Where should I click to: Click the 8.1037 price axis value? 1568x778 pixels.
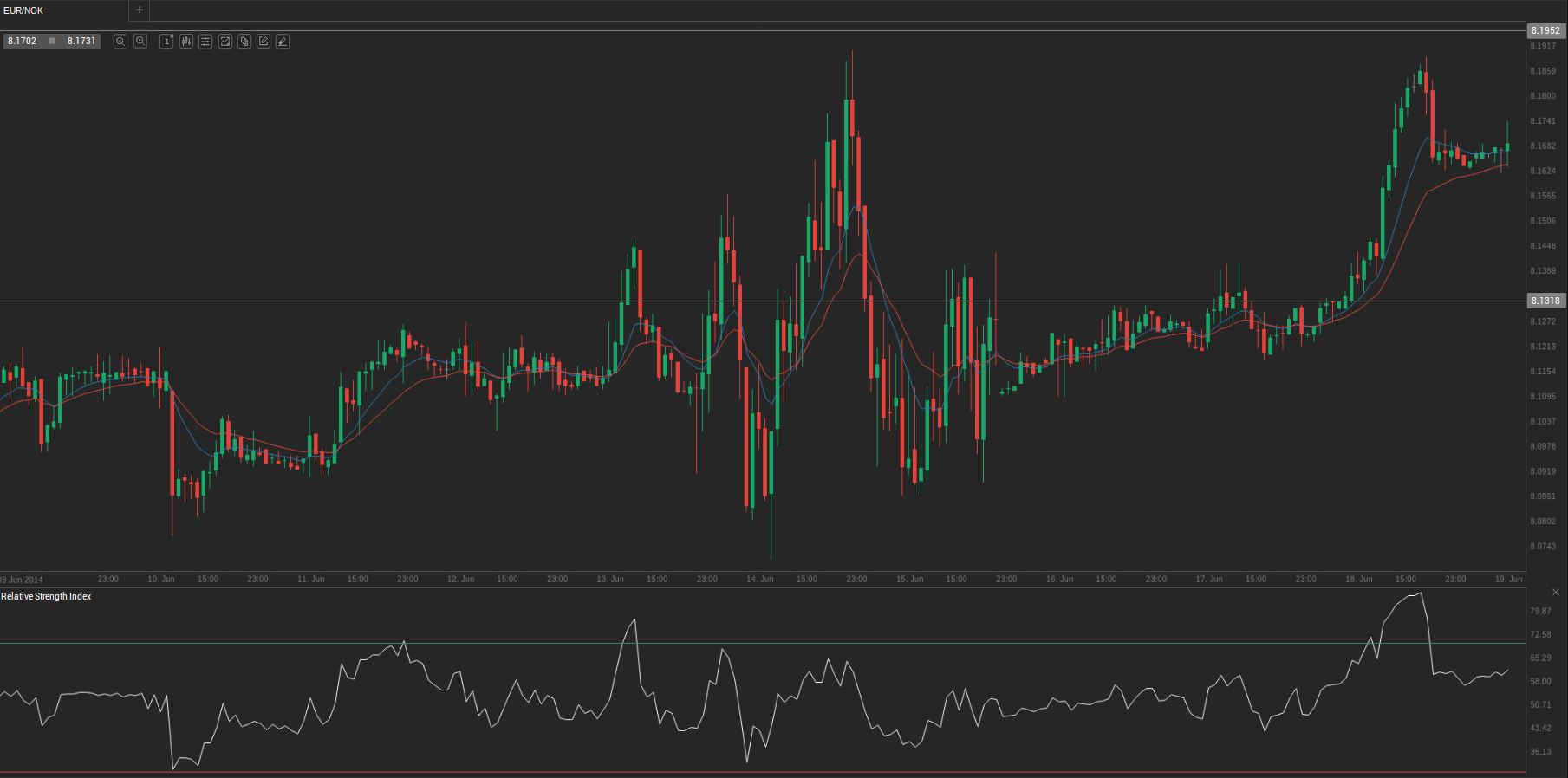click(1543, 422)
